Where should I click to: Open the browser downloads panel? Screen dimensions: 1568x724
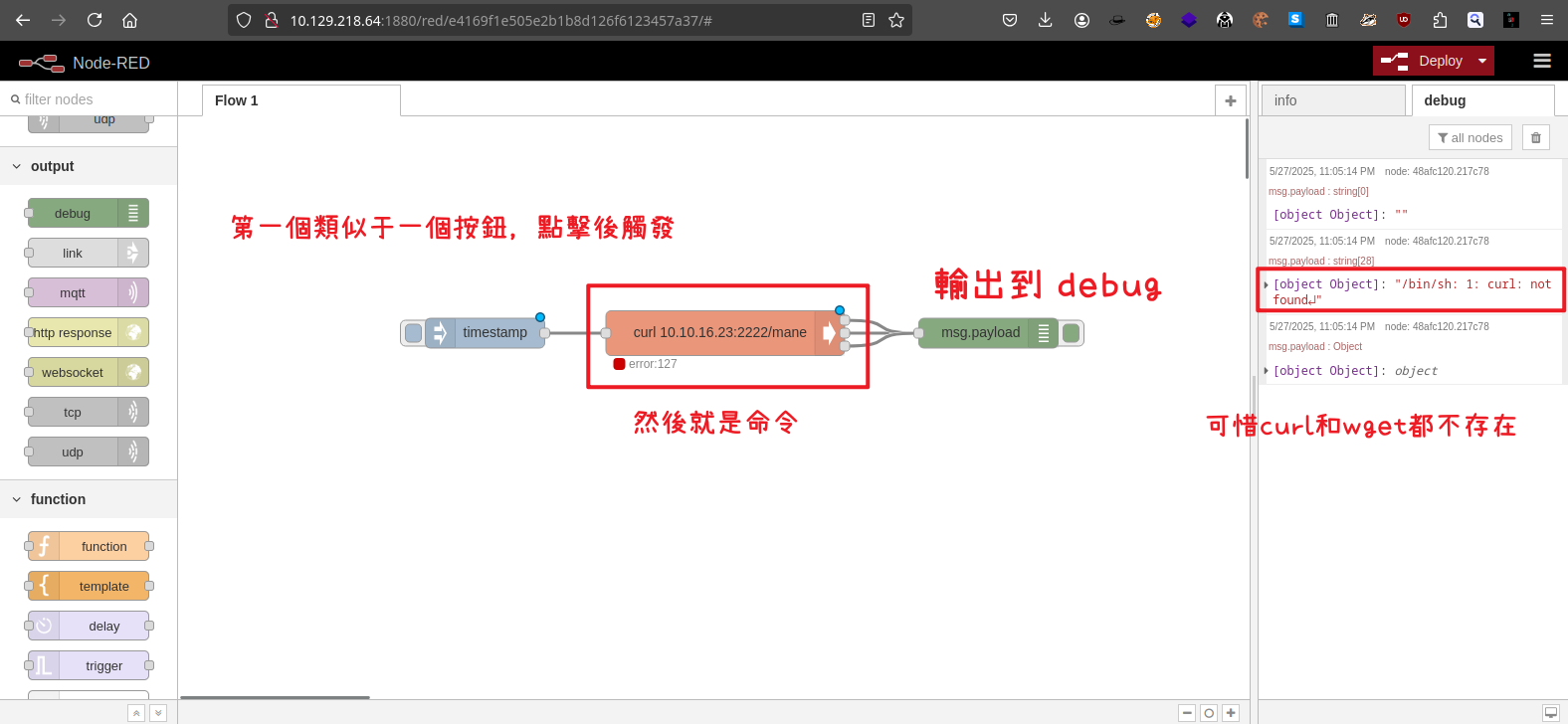click(x=1045, y=20)
